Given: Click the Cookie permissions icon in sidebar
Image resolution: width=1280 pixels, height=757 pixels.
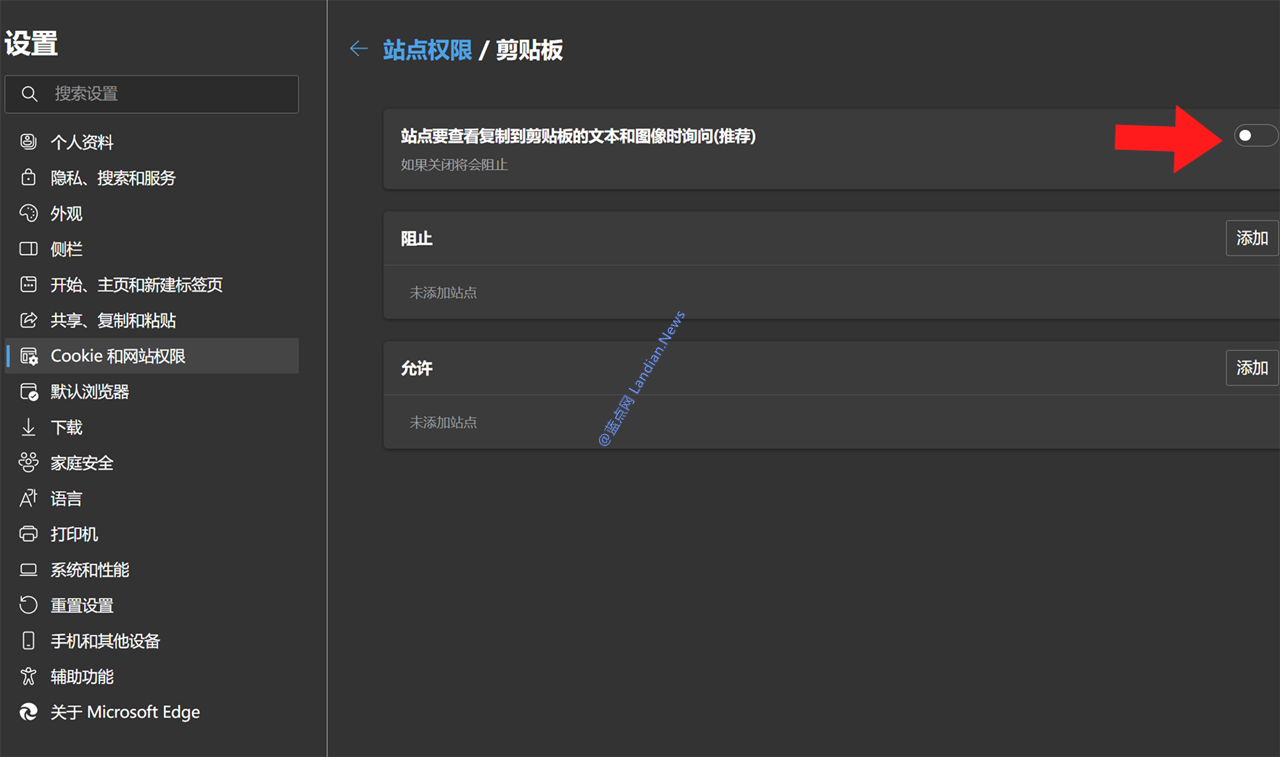Looking at the screenshot, I should 29,356.
